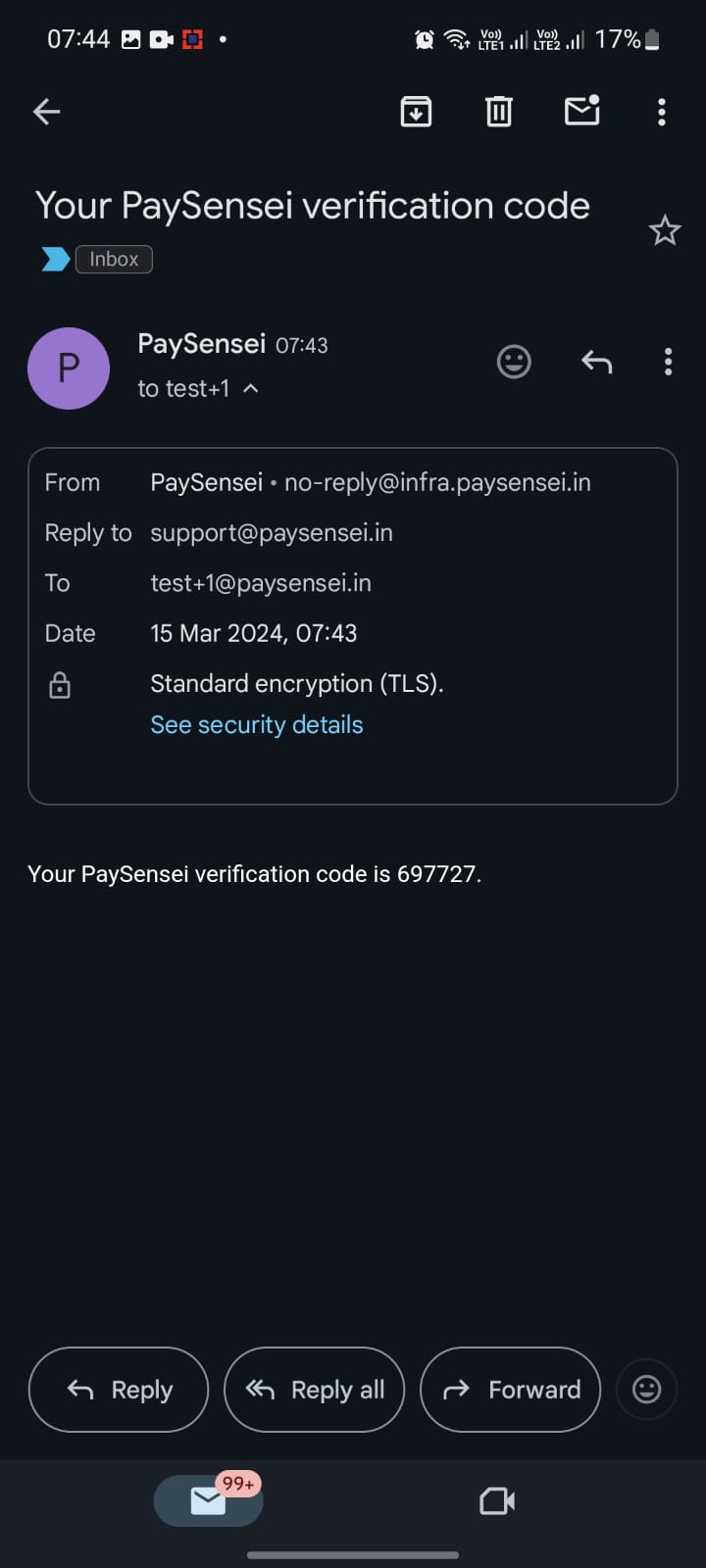This screenshot has width=706, height=1568.
Task: Tap the blue importance marker icon
Action: 55,259
